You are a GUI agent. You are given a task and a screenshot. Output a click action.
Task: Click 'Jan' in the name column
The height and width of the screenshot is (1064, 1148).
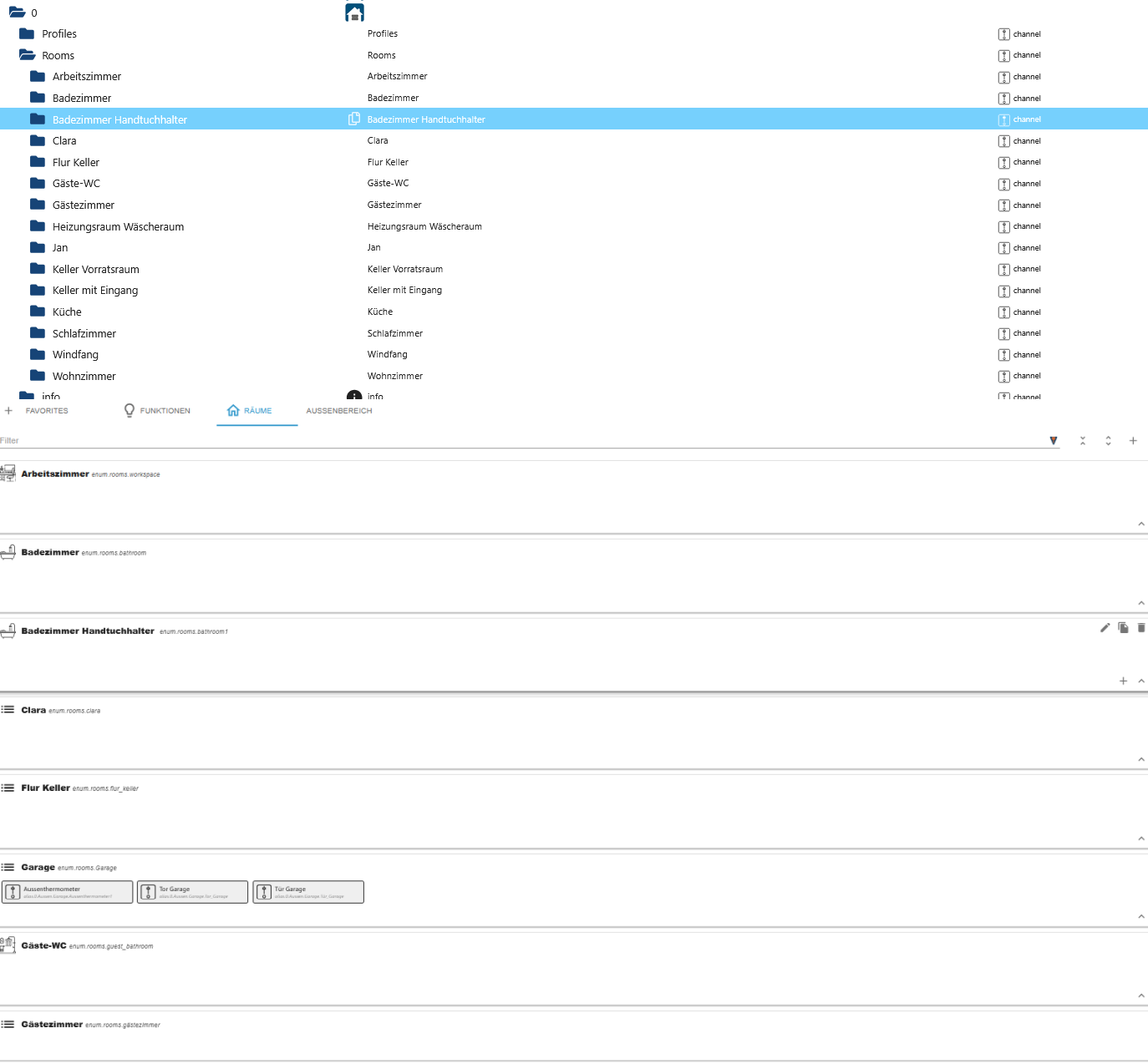(374, 247)
